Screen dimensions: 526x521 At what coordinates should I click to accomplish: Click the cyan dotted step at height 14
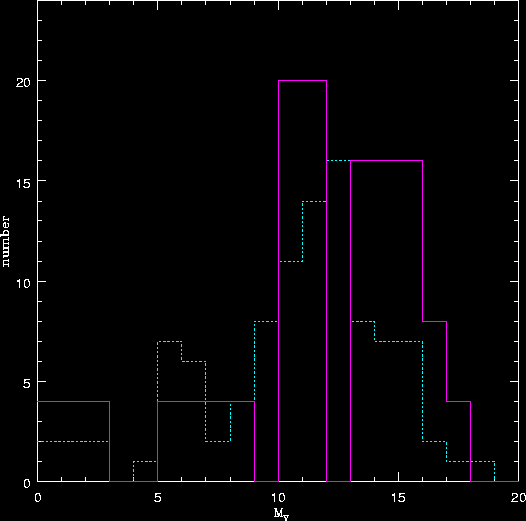tap(314, 201)
